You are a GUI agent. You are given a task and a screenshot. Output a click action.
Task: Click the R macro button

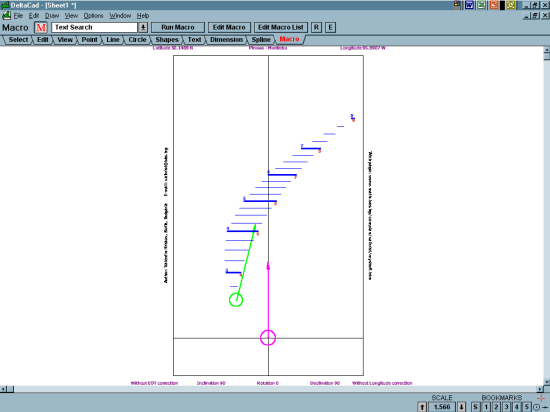tap(316, 27)
